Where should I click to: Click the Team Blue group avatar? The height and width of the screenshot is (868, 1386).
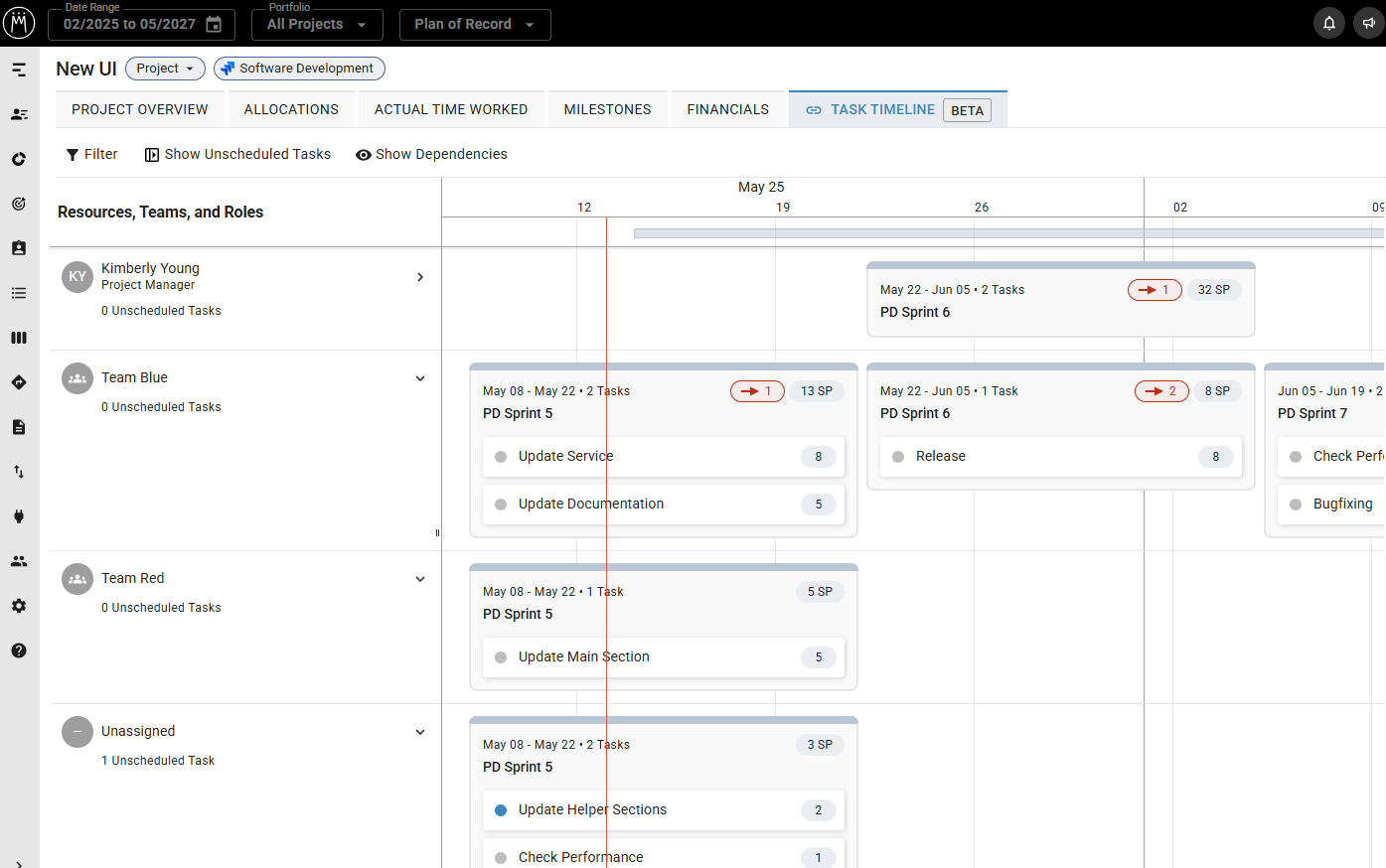77,378
